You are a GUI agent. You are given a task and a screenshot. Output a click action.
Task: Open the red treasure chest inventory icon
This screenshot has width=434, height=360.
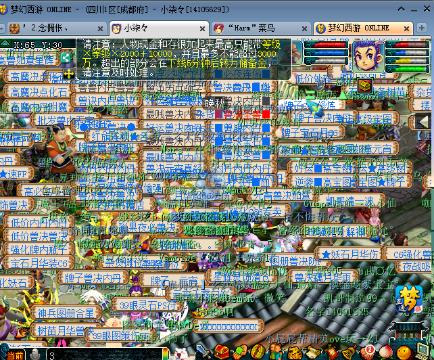pyautogui.click(x=222, y=352)
